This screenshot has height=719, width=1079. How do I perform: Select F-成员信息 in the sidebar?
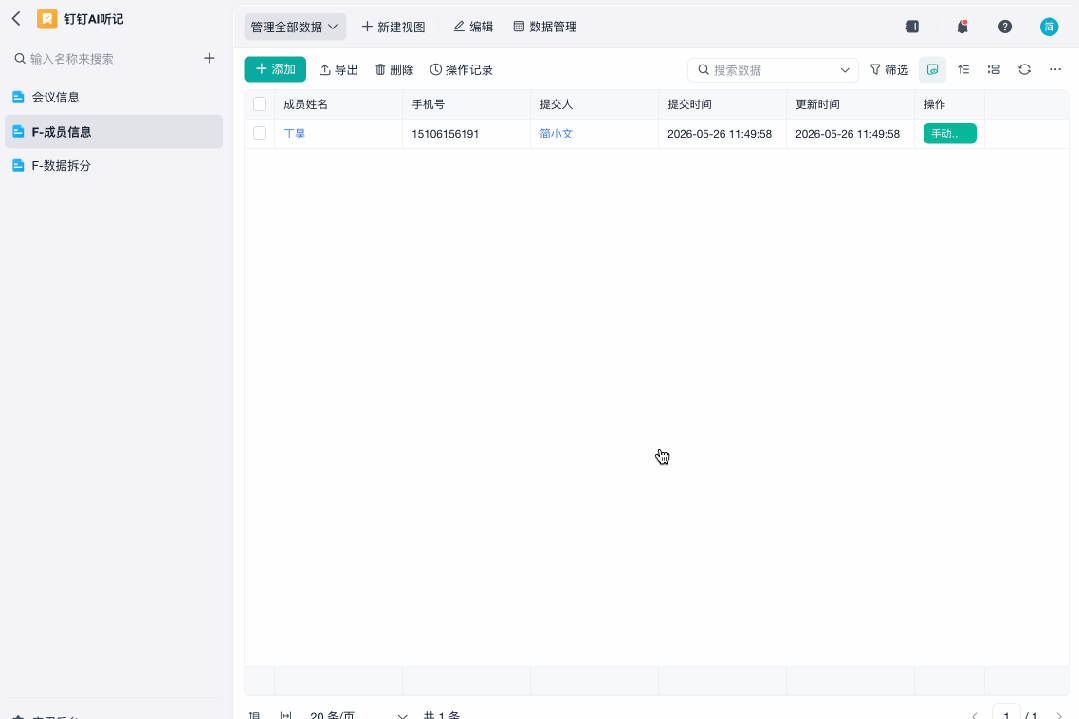click(114, 131)
